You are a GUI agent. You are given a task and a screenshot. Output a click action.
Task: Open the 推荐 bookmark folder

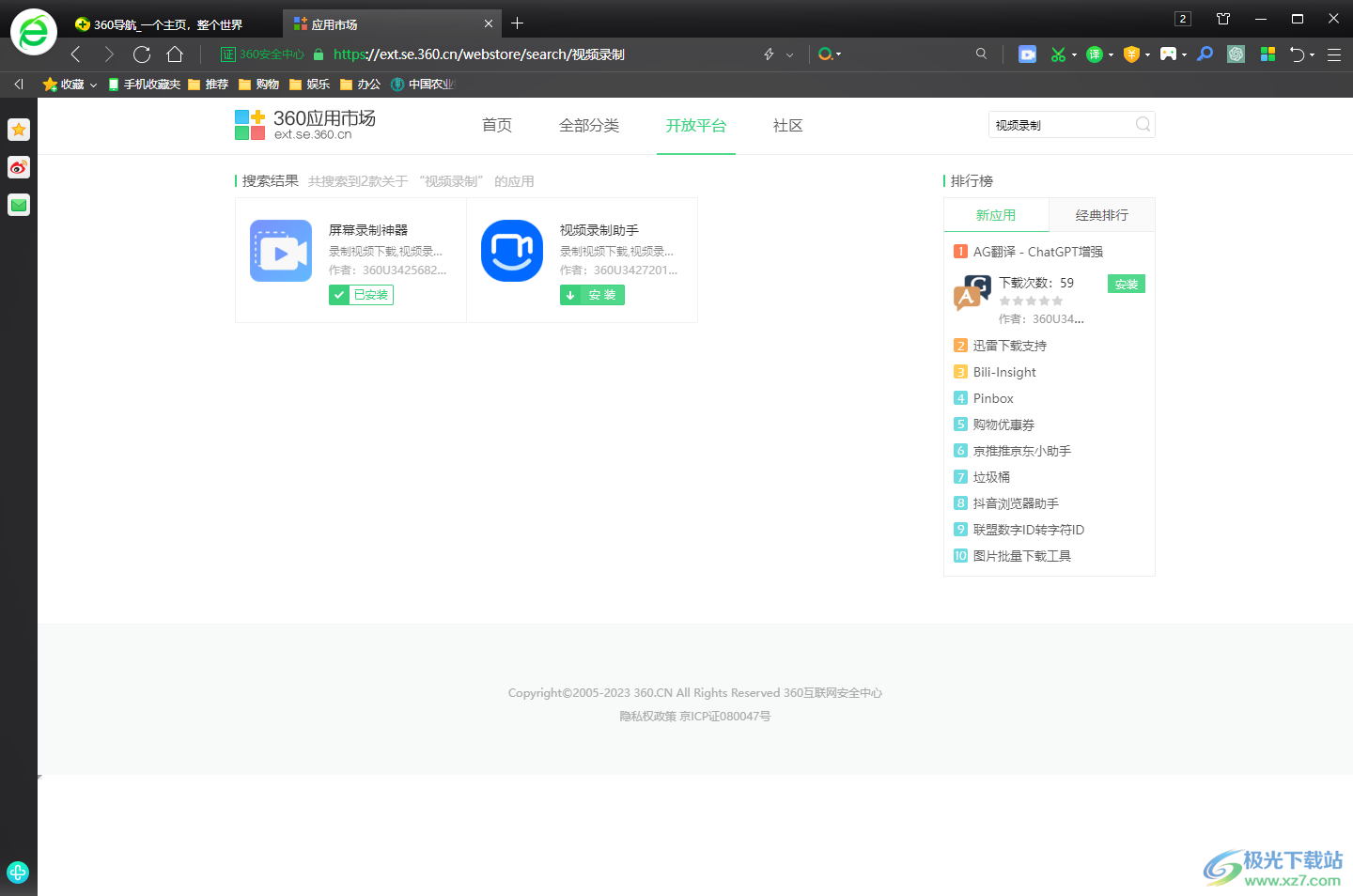[x=208, y=84]
